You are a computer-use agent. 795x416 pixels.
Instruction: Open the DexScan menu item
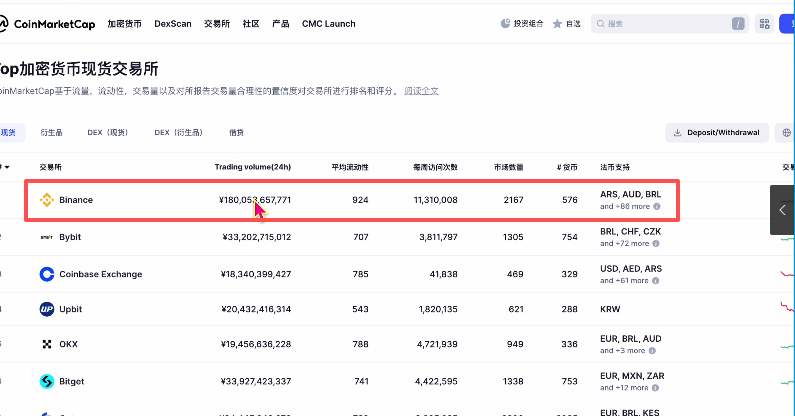[172, 23]
